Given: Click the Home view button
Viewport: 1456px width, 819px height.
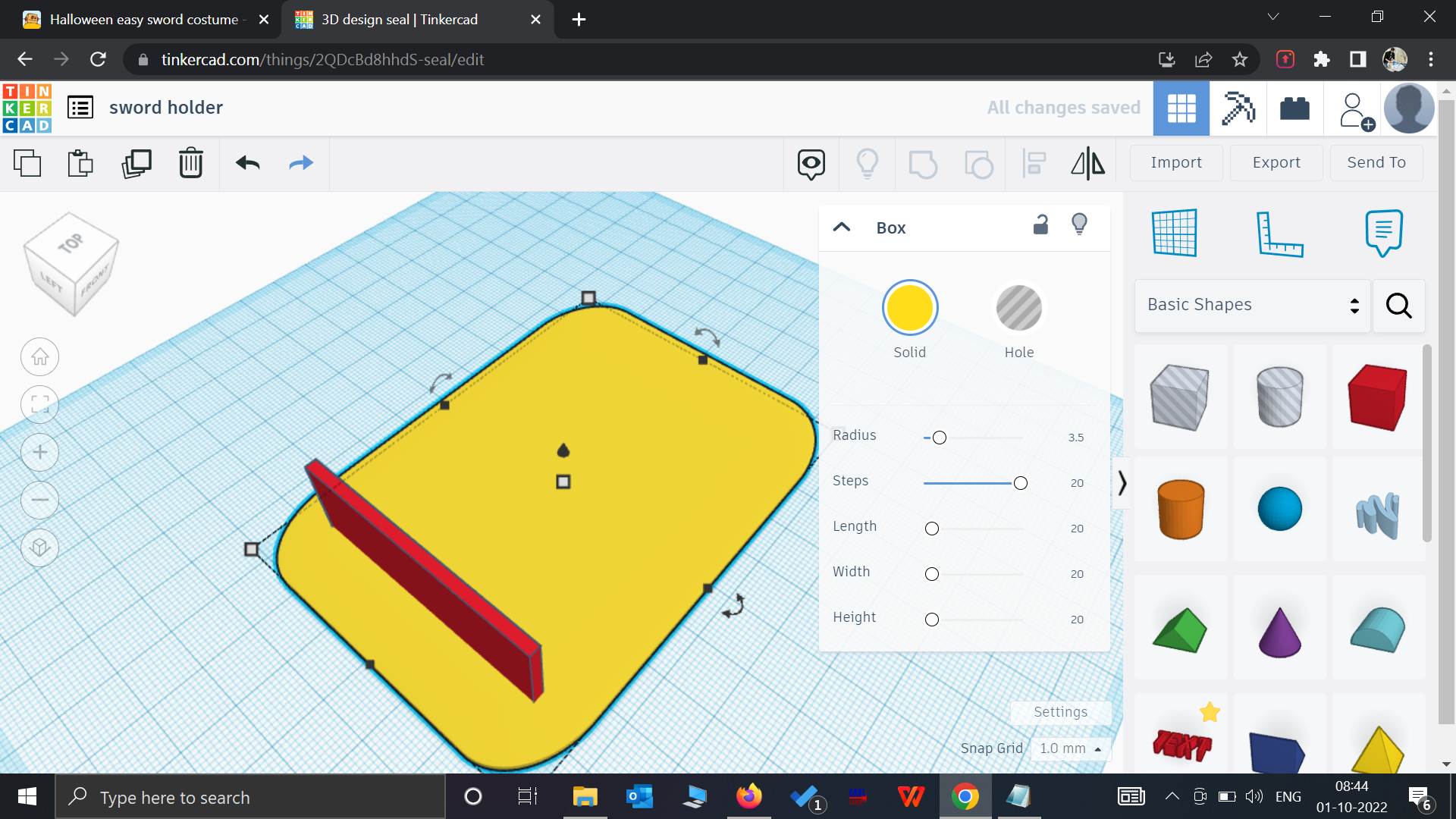Looking at the screenshot, I should pyautogui.click(x=40, y=356).
